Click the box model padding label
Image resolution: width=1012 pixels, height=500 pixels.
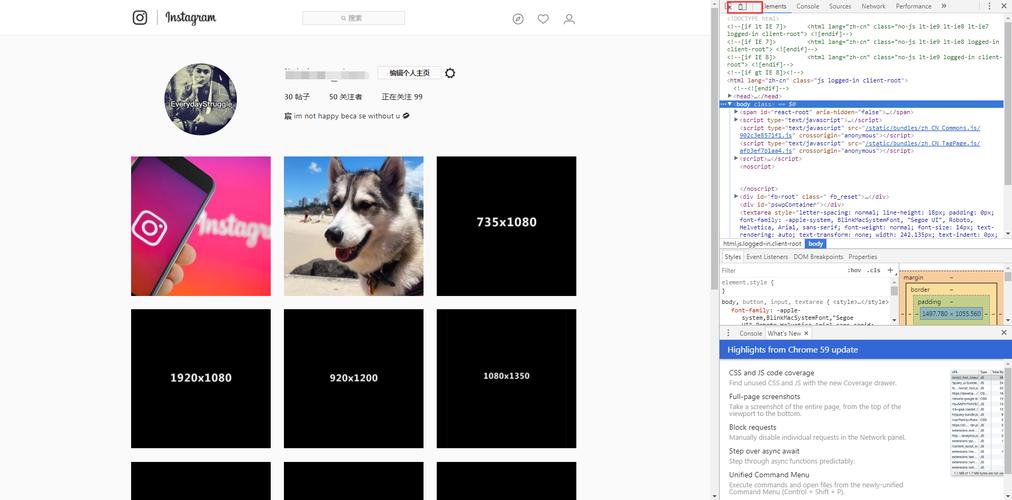click(x=929, y=302)
